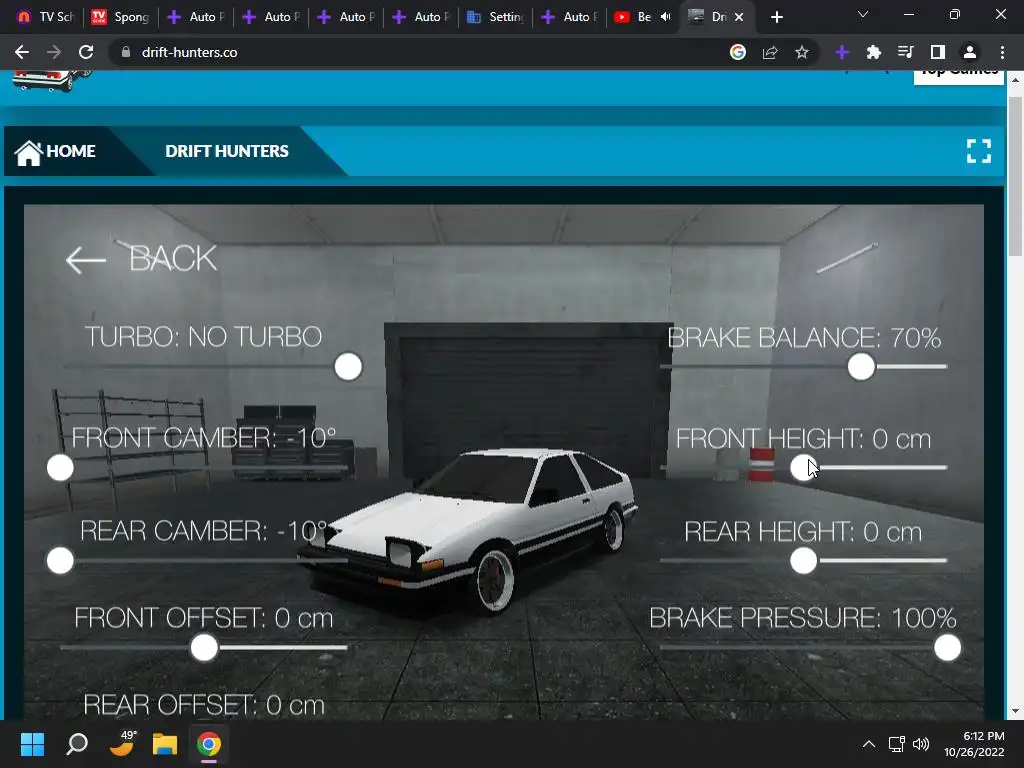Switch to the Settings tab
The width and height of the screenshot is (1024, 768).
[x=496, y=17]
